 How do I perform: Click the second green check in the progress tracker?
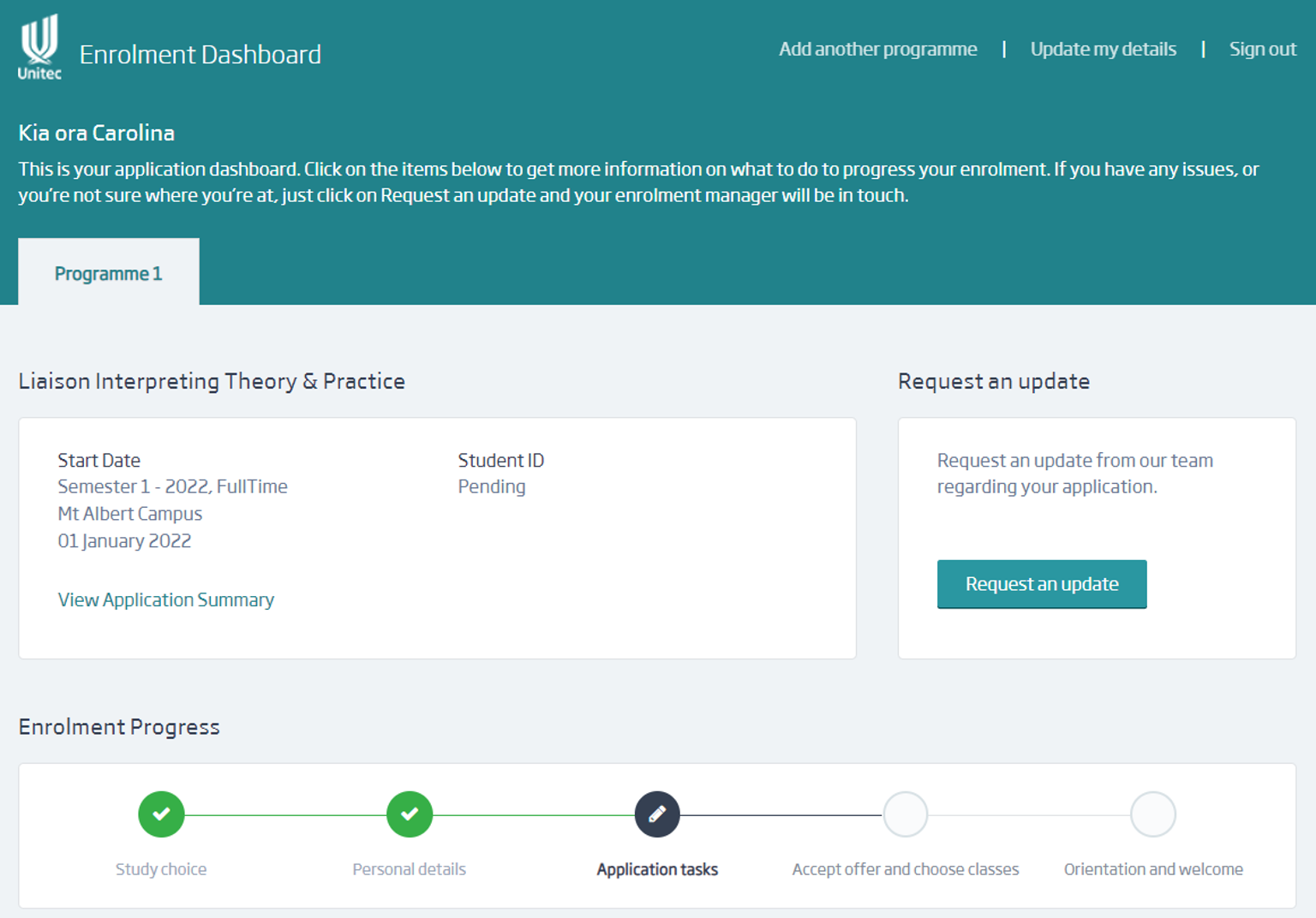coord(409,814)
